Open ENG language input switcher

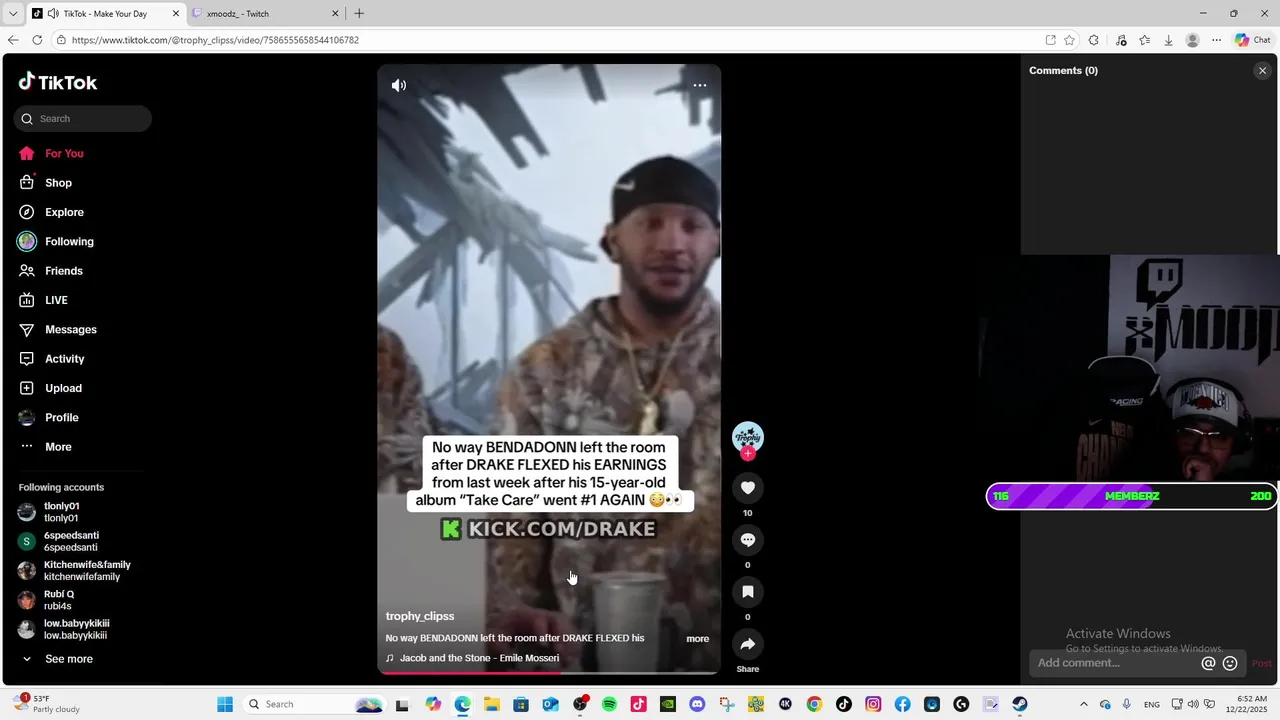coord(1152,704)
